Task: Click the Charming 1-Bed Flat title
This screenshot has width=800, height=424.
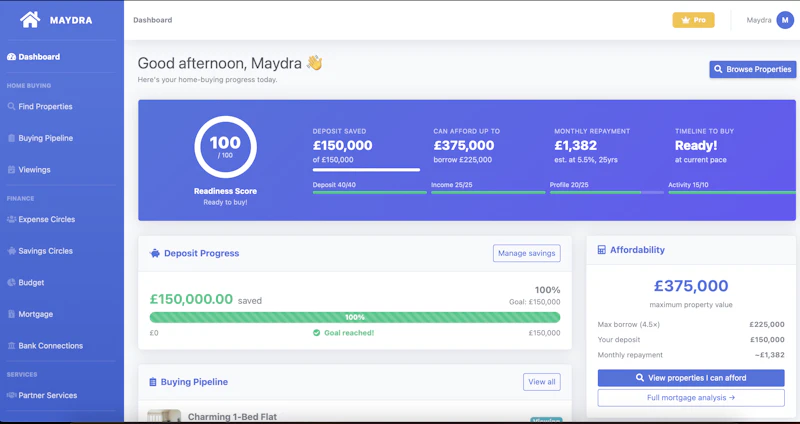Action: point(232,417)
